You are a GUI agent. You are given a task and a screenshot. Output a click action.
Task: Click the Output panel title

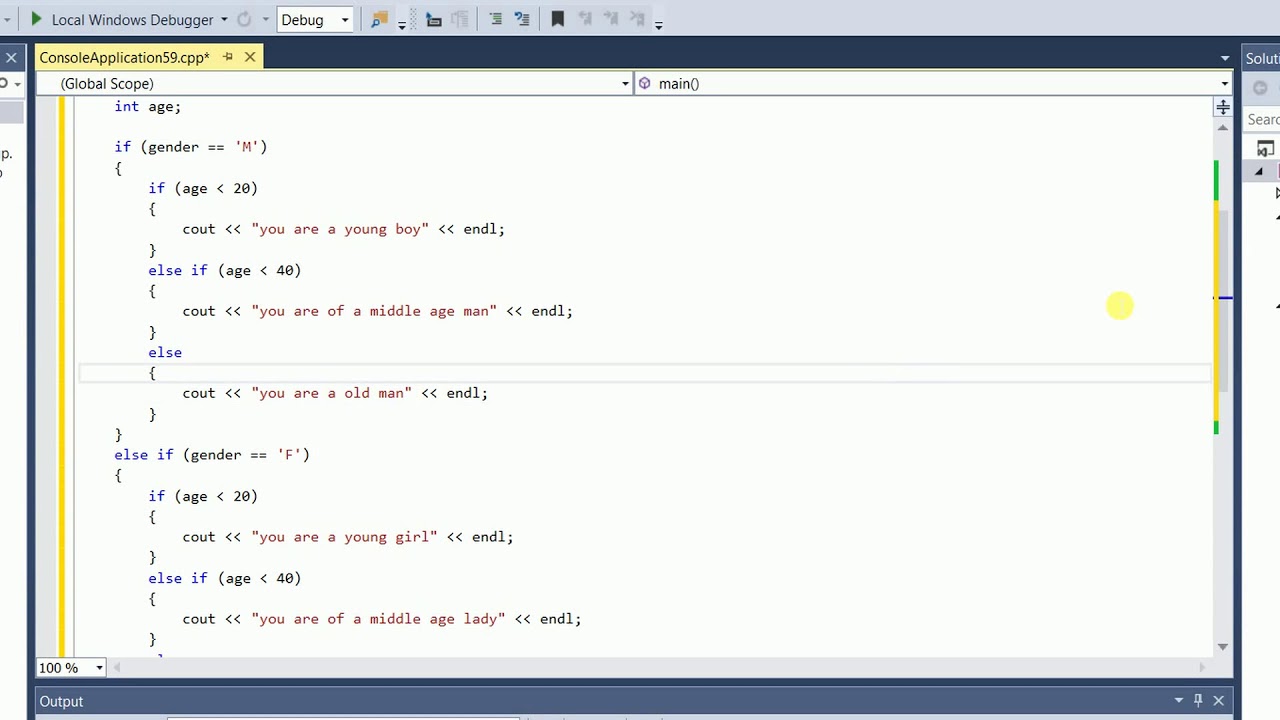(61, 701)
